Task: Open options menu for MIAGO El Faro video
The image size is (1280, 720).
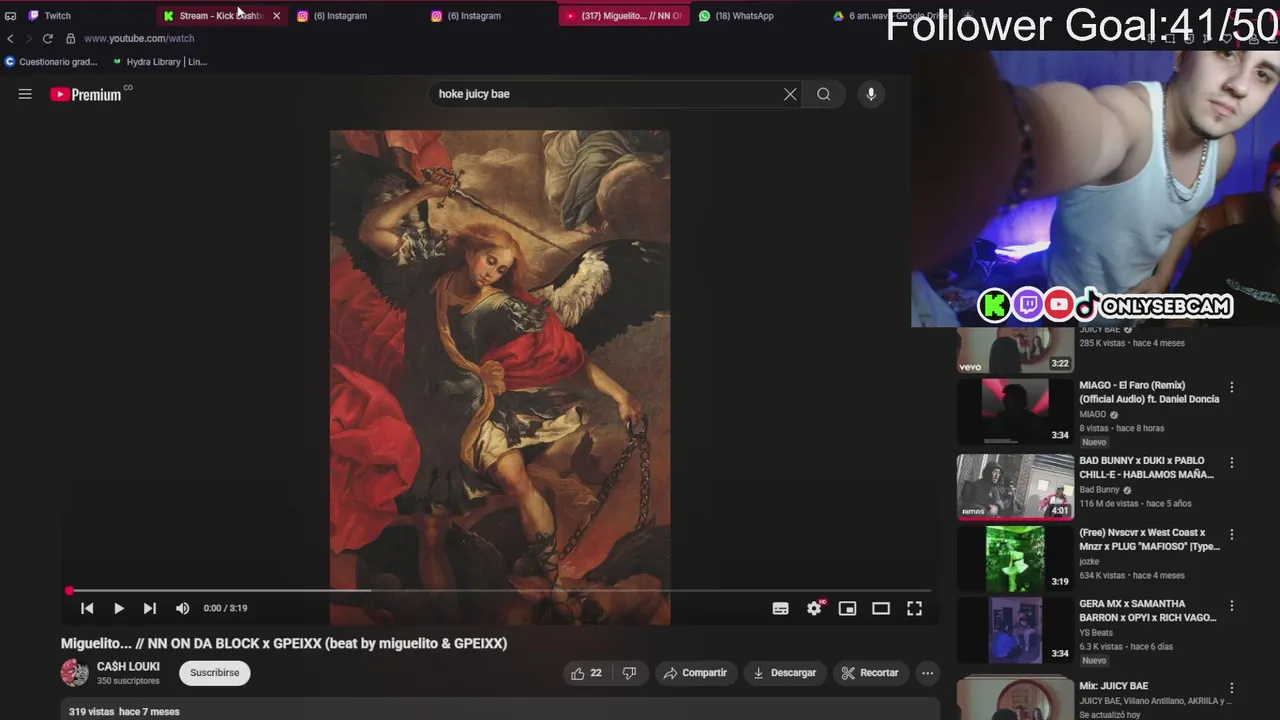Action: tap(1232, 388)
